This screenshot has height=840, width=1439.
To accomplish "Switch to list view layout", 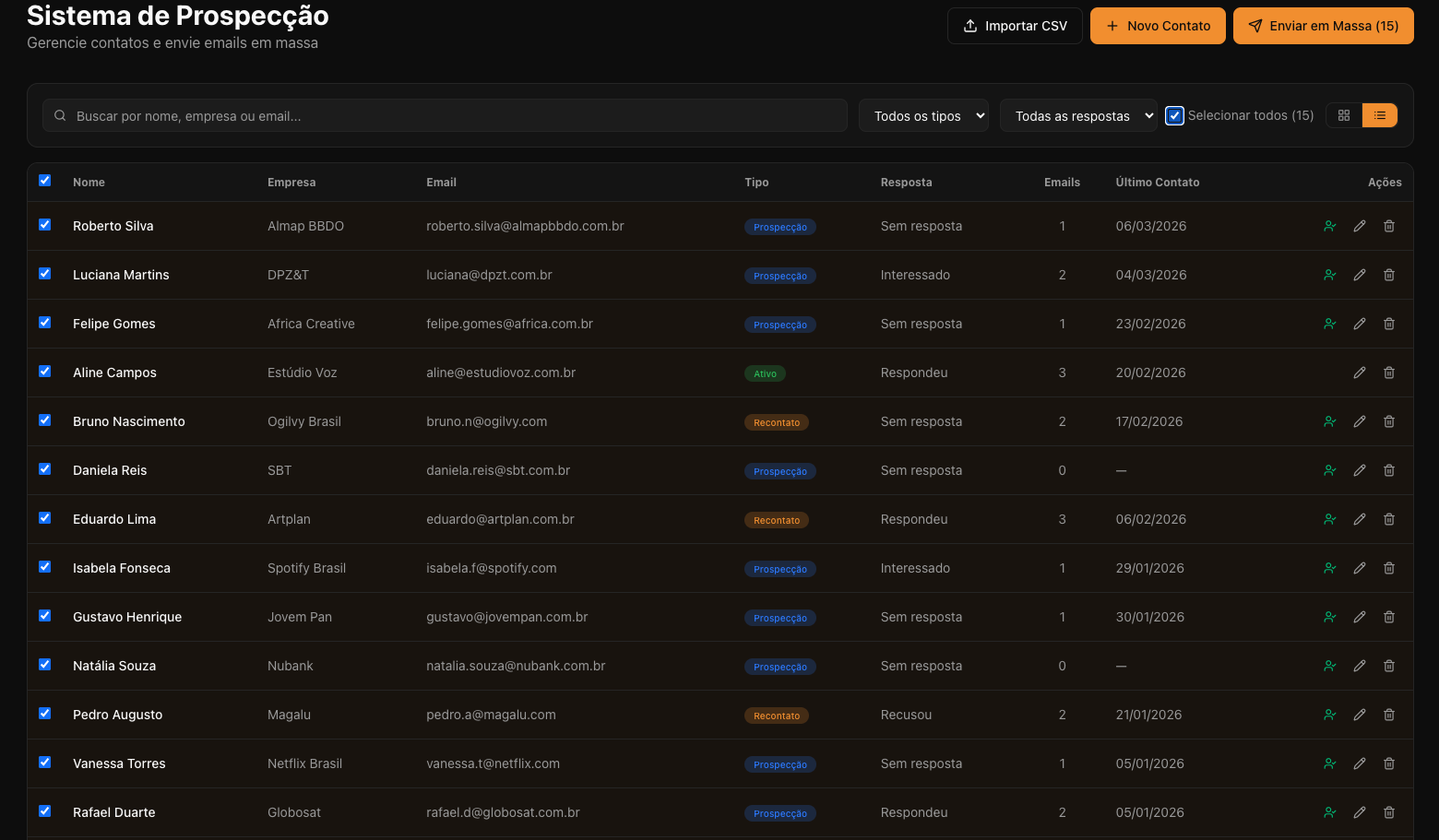I will [1379, 115].
